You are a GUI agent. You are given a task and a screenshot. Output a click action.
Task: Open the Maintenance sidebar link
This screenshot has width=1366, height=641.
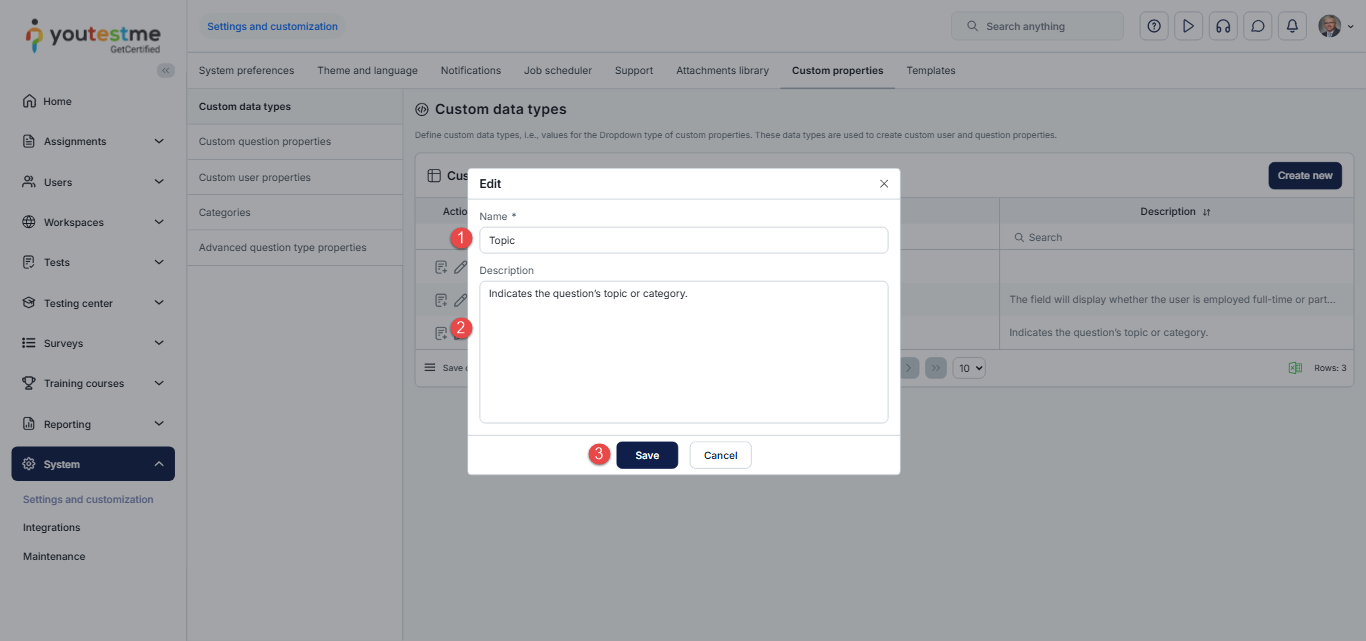[x=54, y=556]
